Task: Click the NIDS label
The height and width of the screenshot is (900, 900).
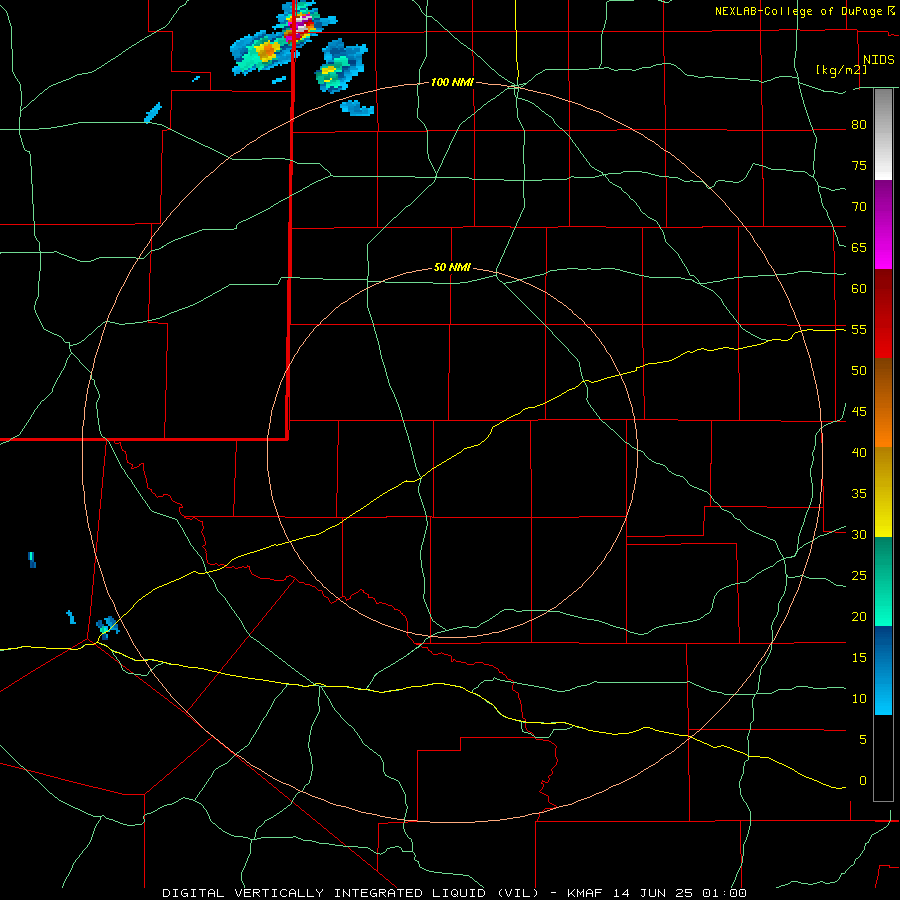Action: [878, 60]
